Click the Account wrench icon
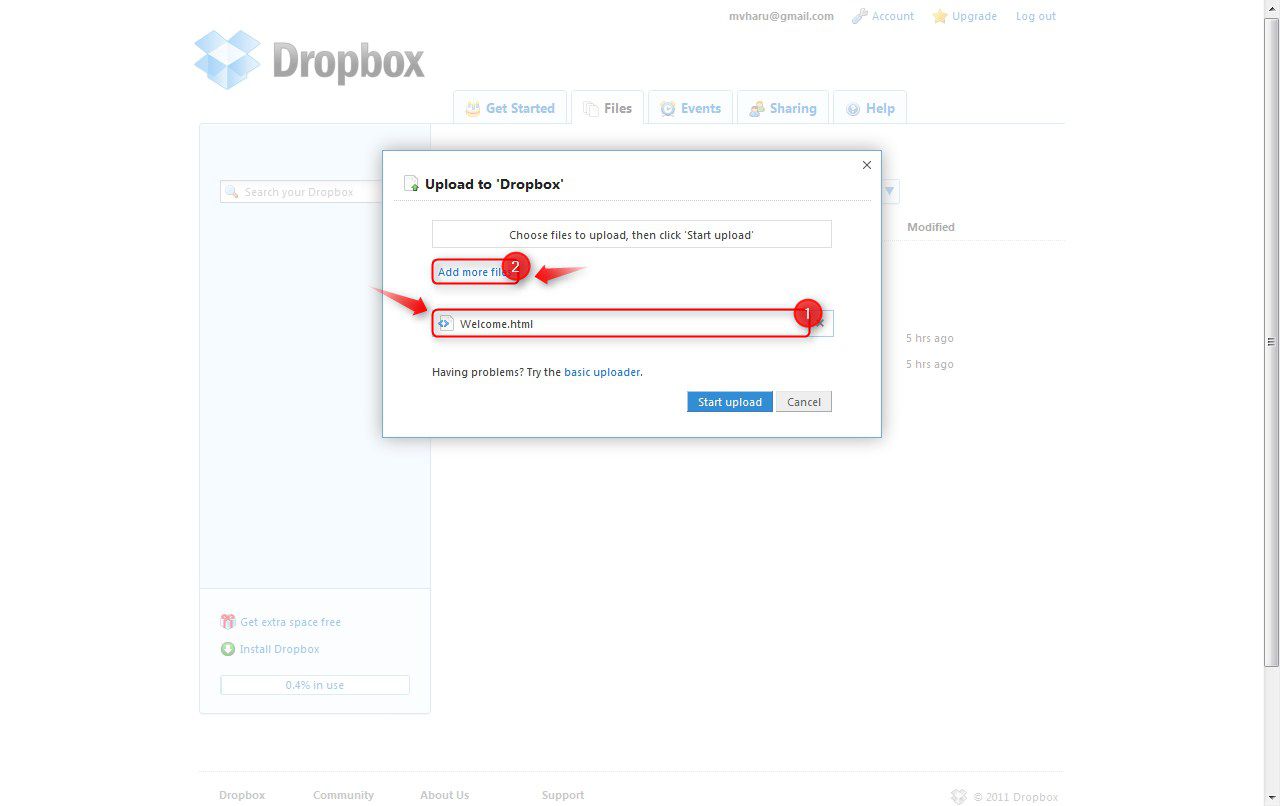This screenshot has height=806, width=1280. click(x=859, y=16)
